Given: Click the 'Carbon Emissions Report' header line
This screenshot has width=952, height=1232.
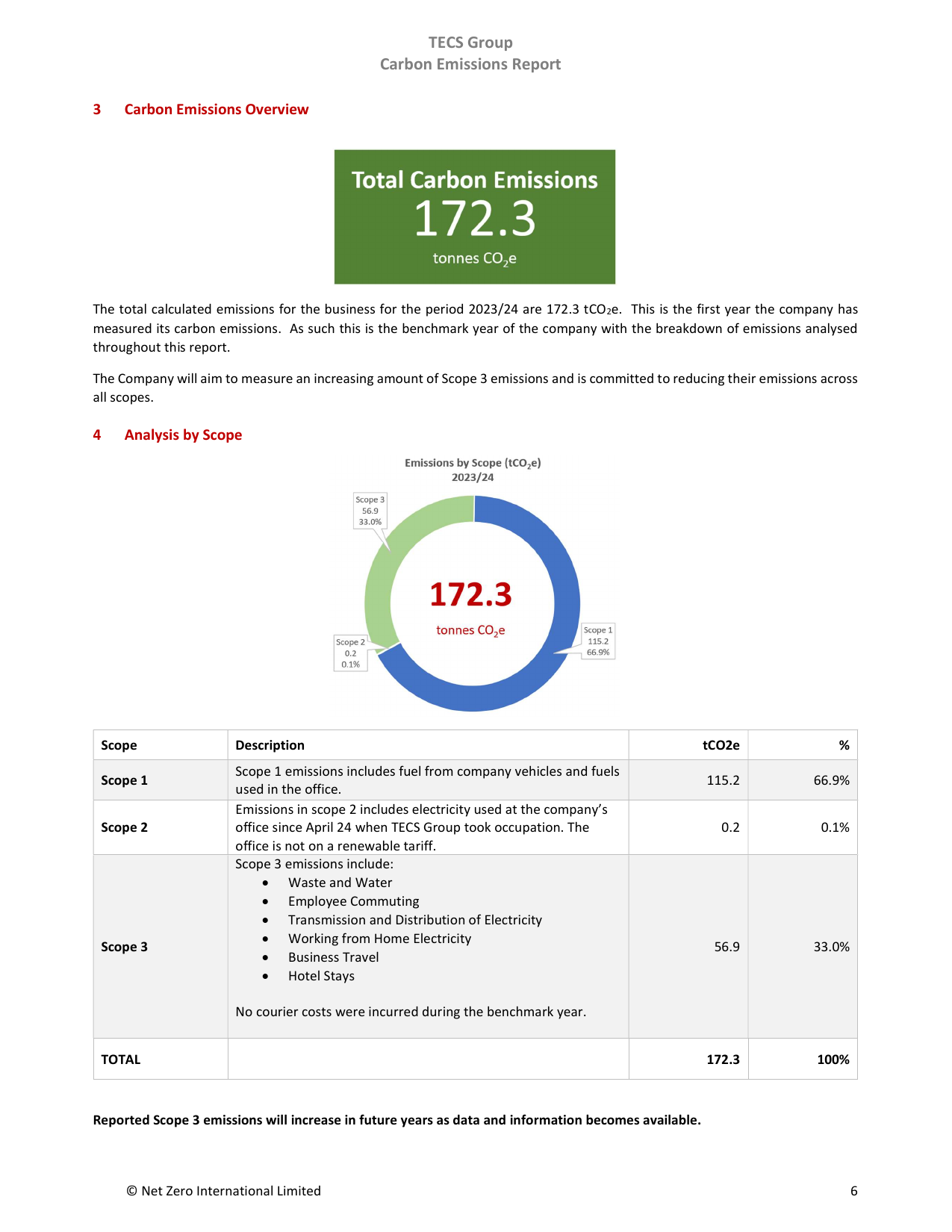Looking at the screenshot, I should [x=470, y=64].
